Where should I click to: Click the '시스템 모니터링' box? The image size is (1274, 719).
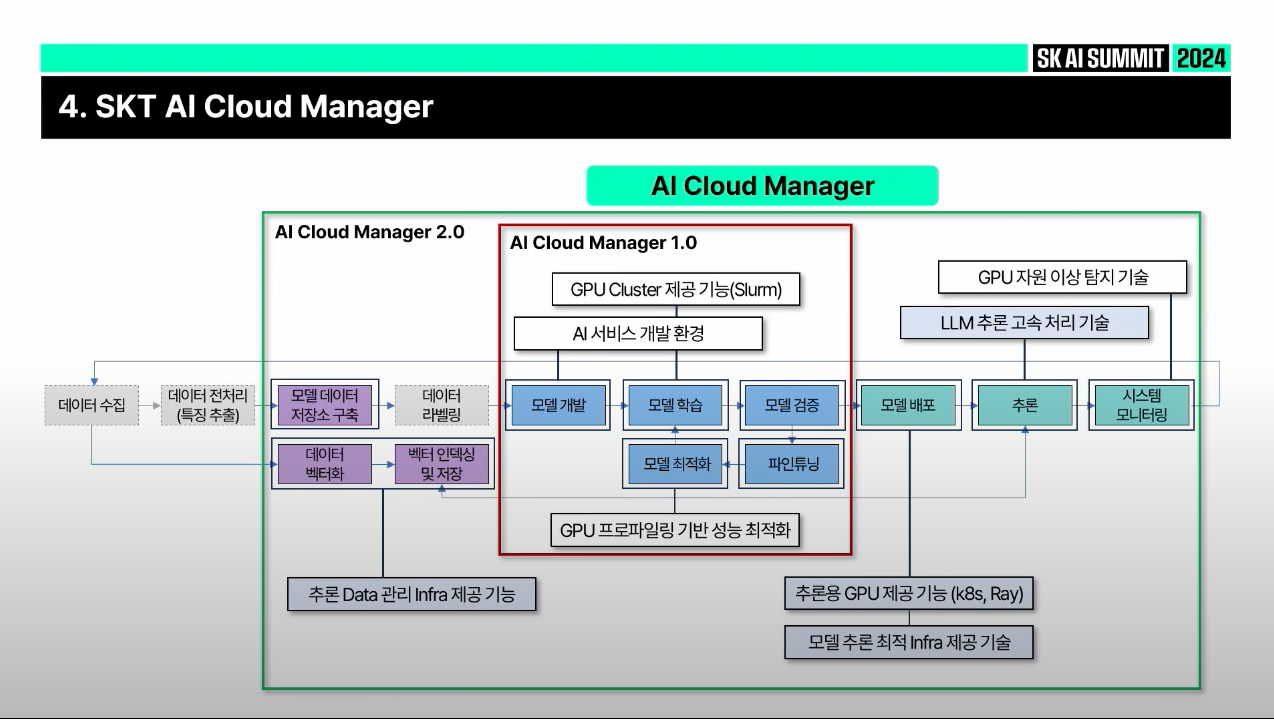(x=1142, y=405)
